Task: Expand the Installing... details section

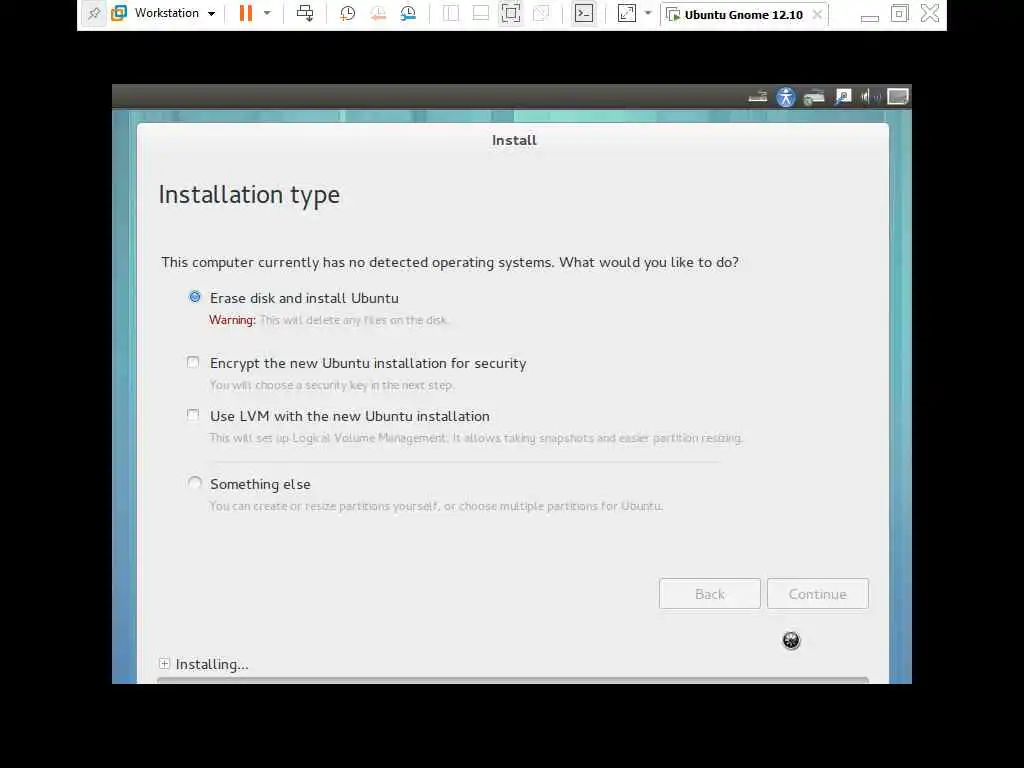Action: (165, 664)
